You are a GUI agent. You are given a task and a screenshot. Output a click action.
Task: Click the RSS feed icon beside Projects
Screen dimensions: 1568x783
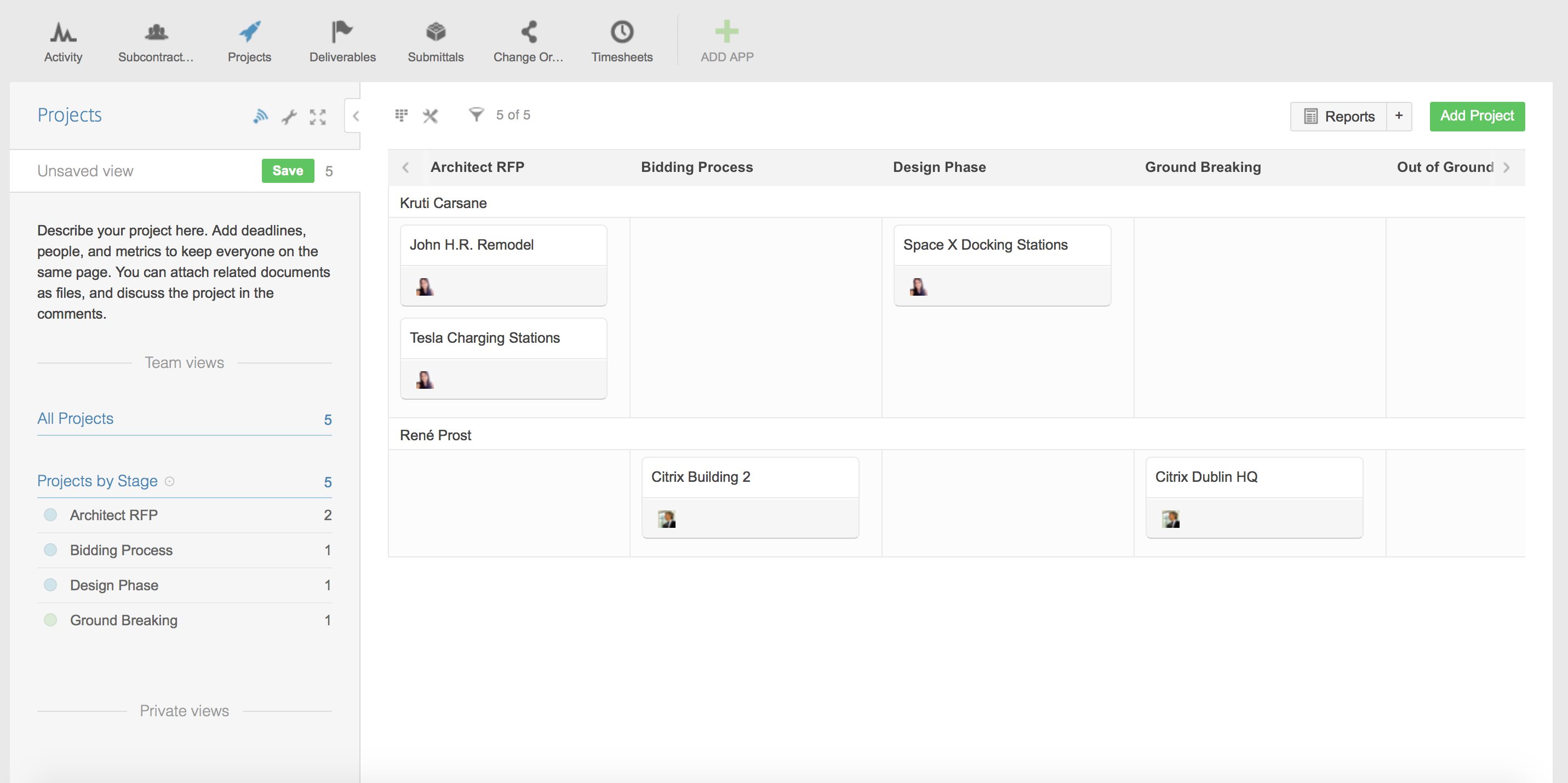click(x=261, y=116)
